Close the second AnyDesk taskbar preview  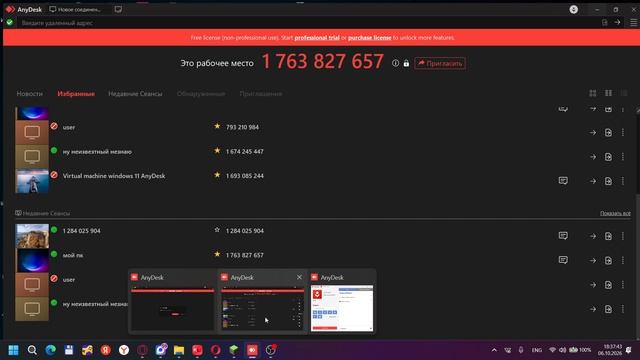[299, 277]
